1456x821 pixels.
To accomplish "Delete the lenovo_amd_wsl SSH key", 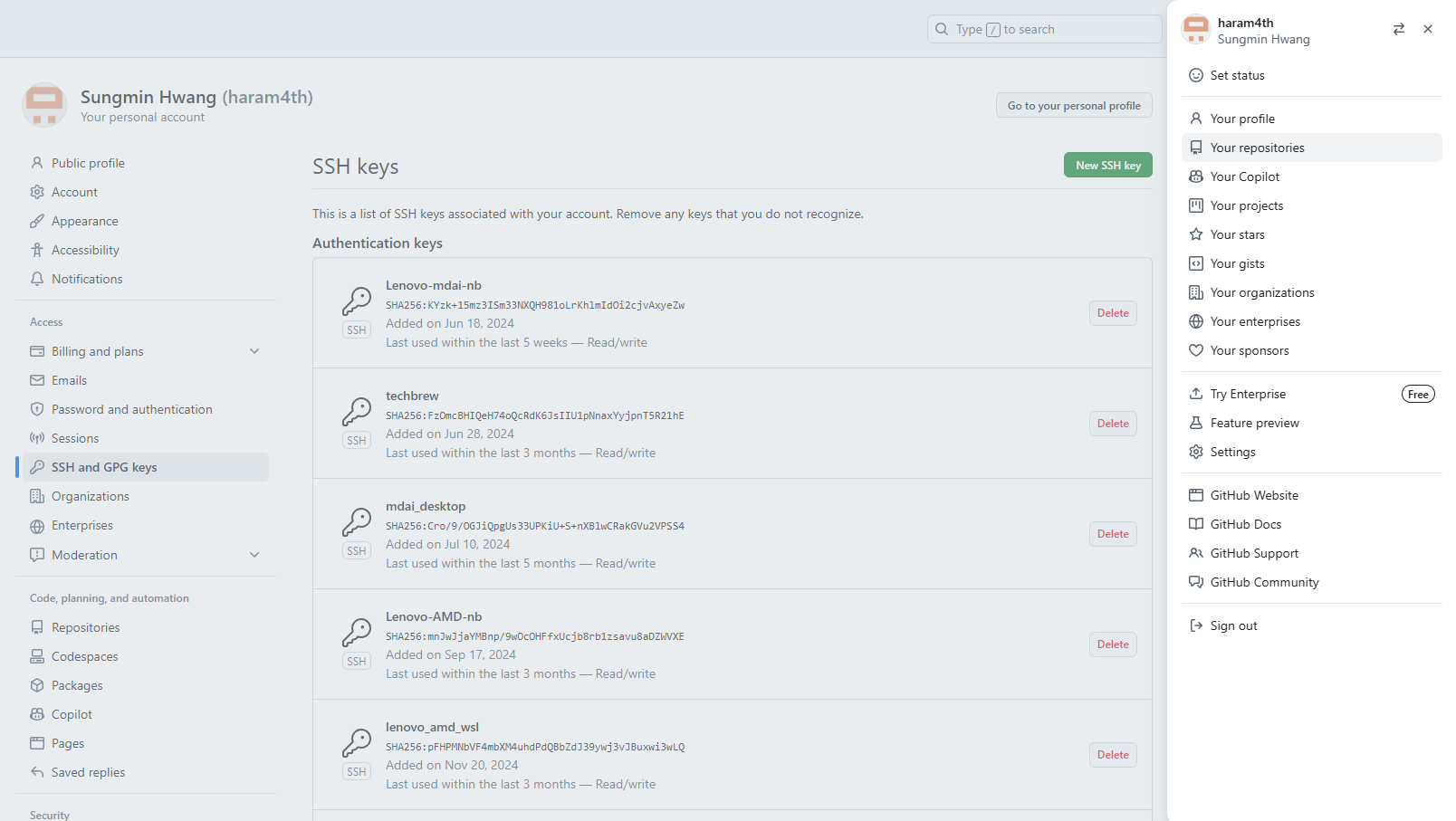I will (x=1113, y=755).
